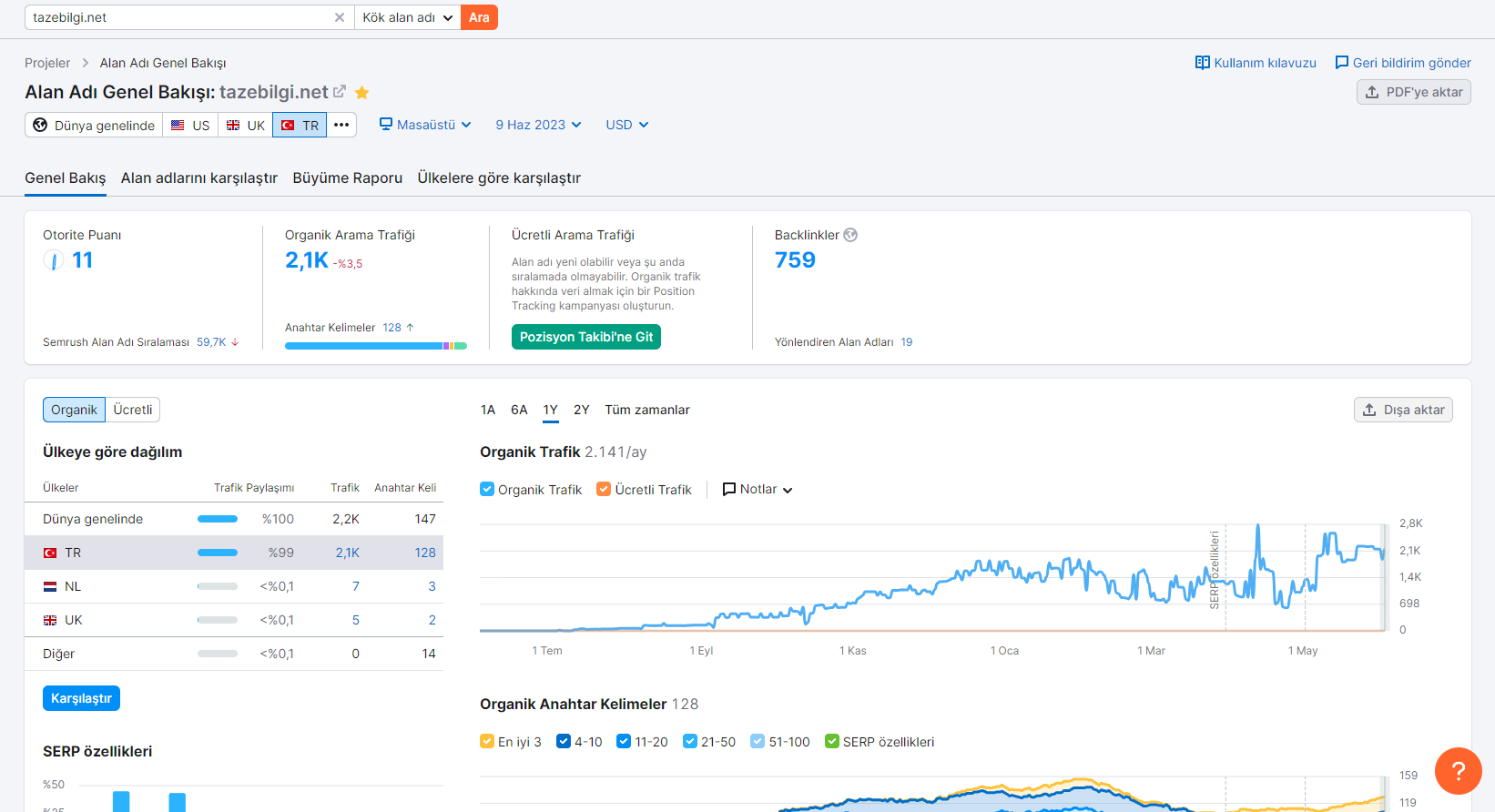Clear the domain search field
Screen dimensions: 1495x812
click(340, 17)
